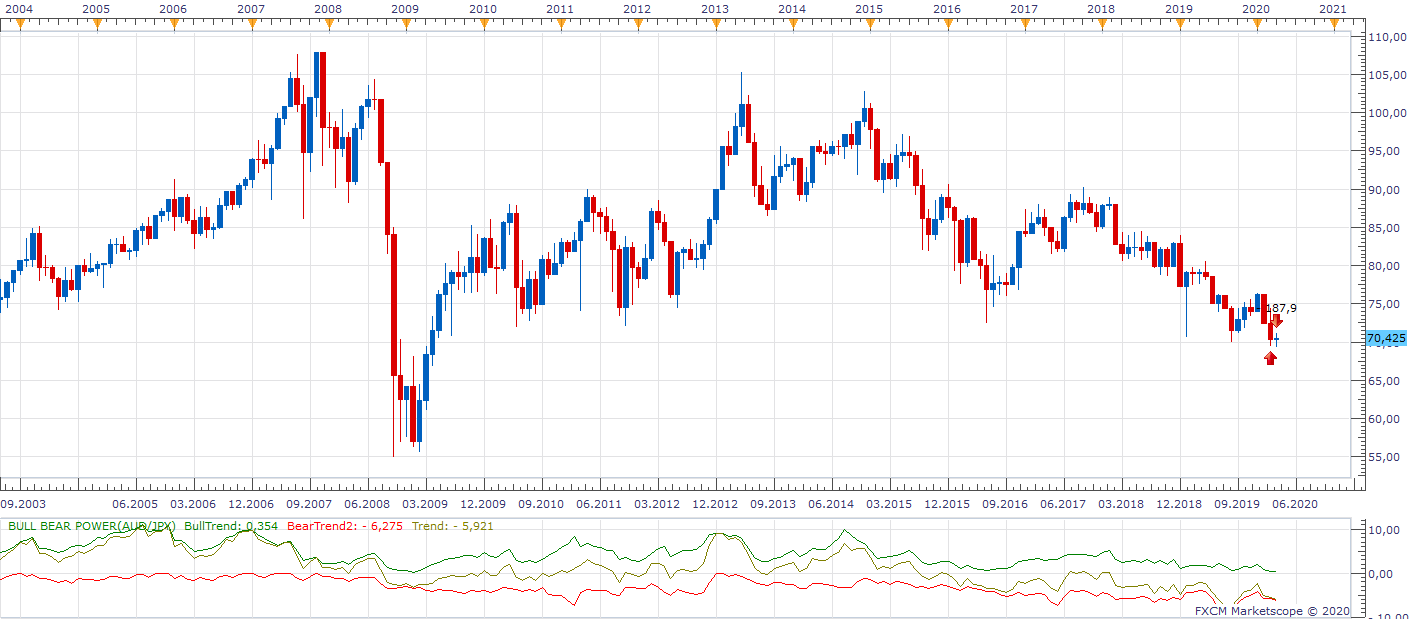
Task: Click the 12.2015 date axis label
Action: point(947,505)
